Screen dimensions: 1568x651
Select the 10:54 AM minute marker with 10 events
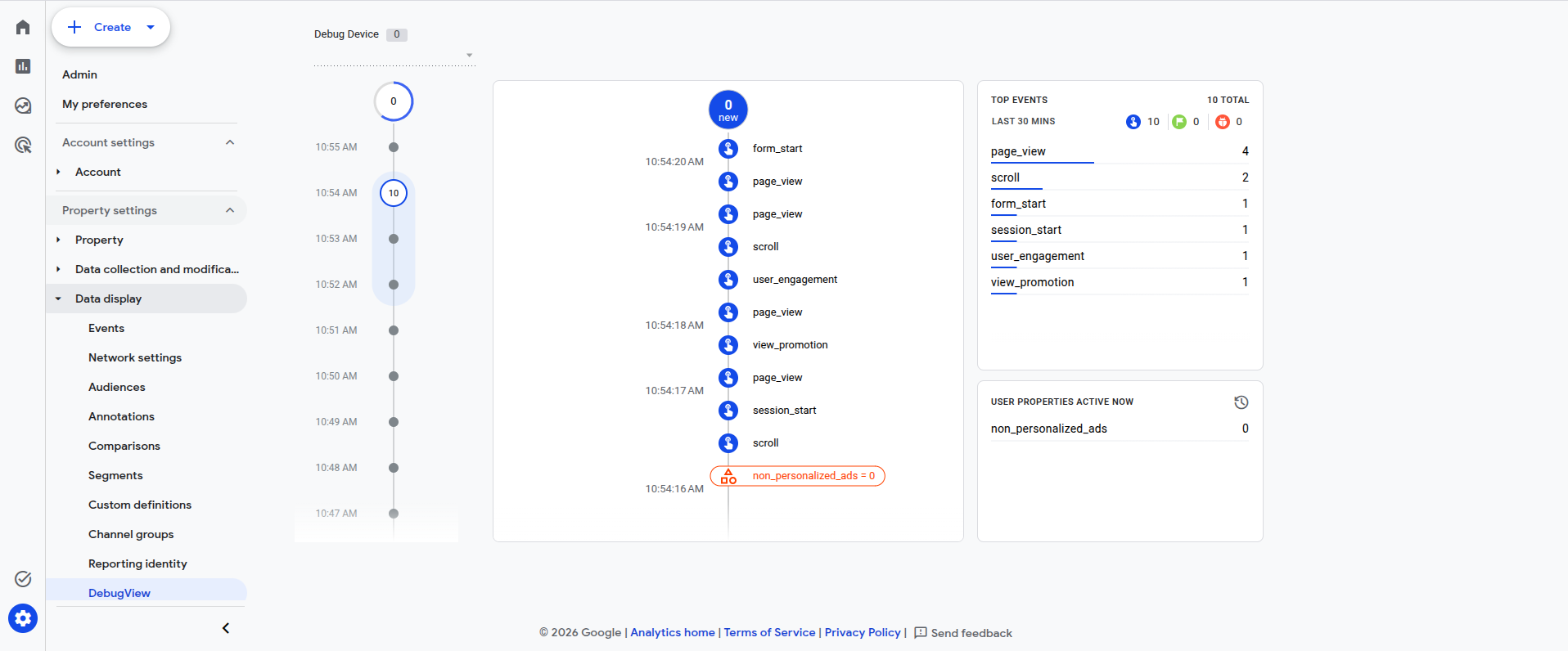click(394, 193)
